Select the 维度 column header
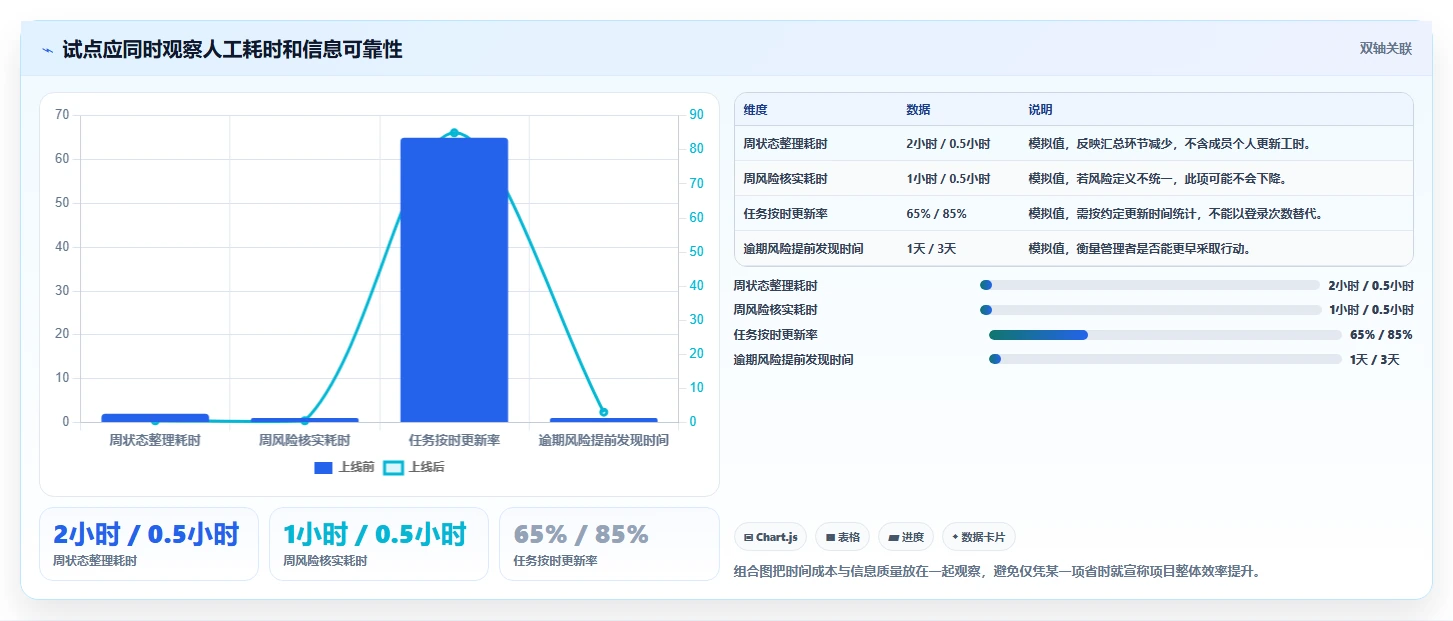Screen dimensions: 1453x621 (x=755, y=110)
